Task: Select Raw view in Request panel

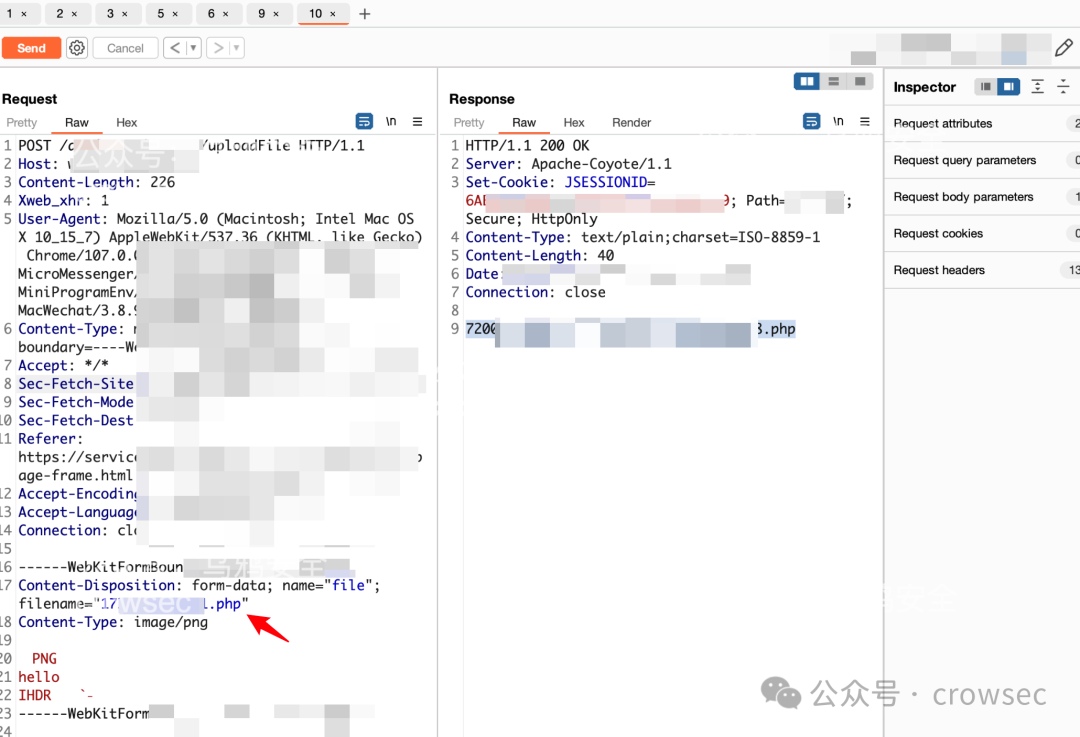Action: [x=77, y=123]
